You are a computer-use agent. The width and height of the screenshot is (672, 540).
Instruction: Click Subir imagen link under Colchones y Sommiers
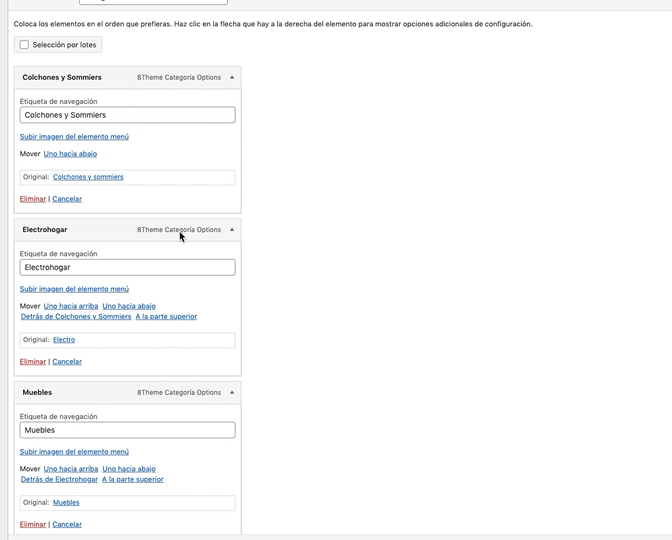coord(74,137)
